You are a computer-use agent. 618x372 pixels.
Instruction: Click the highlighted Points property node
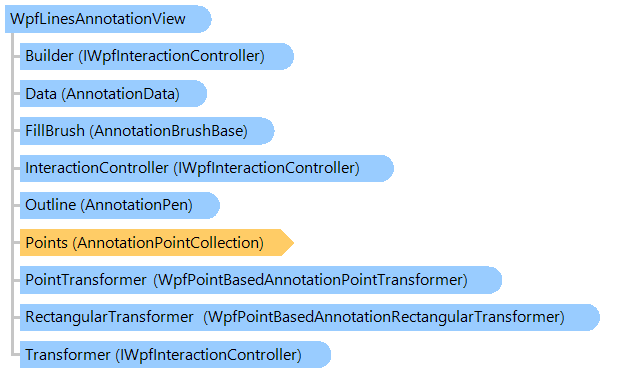pyautogui.click(x=156, y=243)
